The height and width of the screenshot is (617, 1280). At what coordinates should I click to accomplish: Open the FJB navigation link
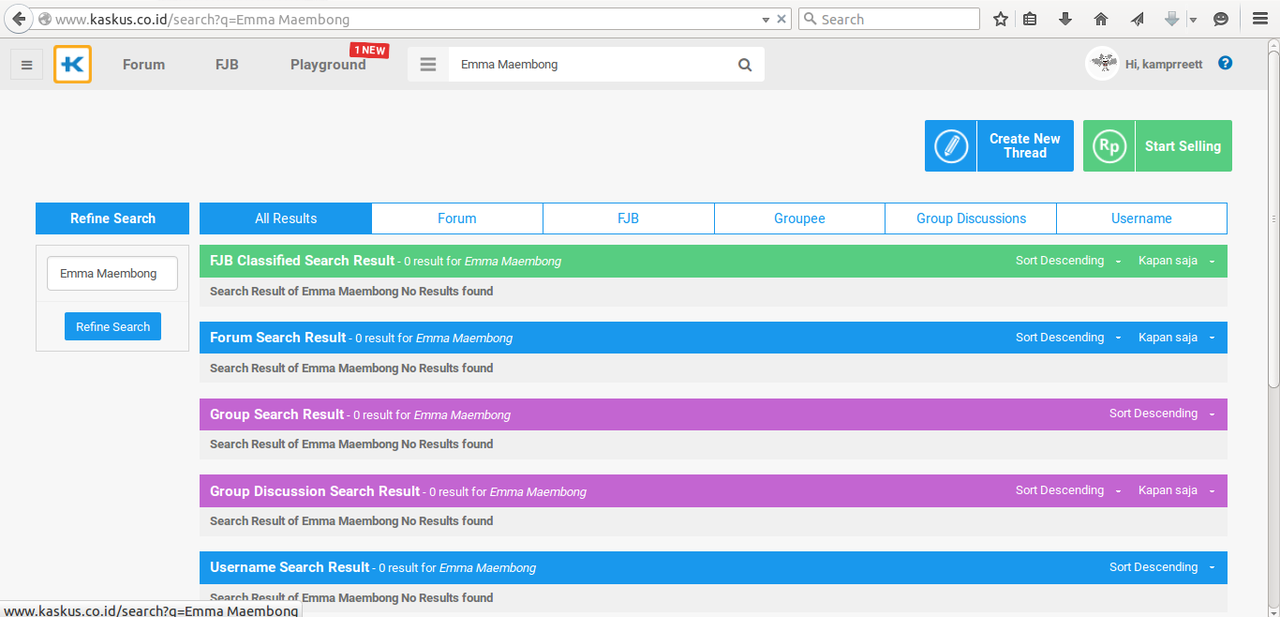coord(227,64)
